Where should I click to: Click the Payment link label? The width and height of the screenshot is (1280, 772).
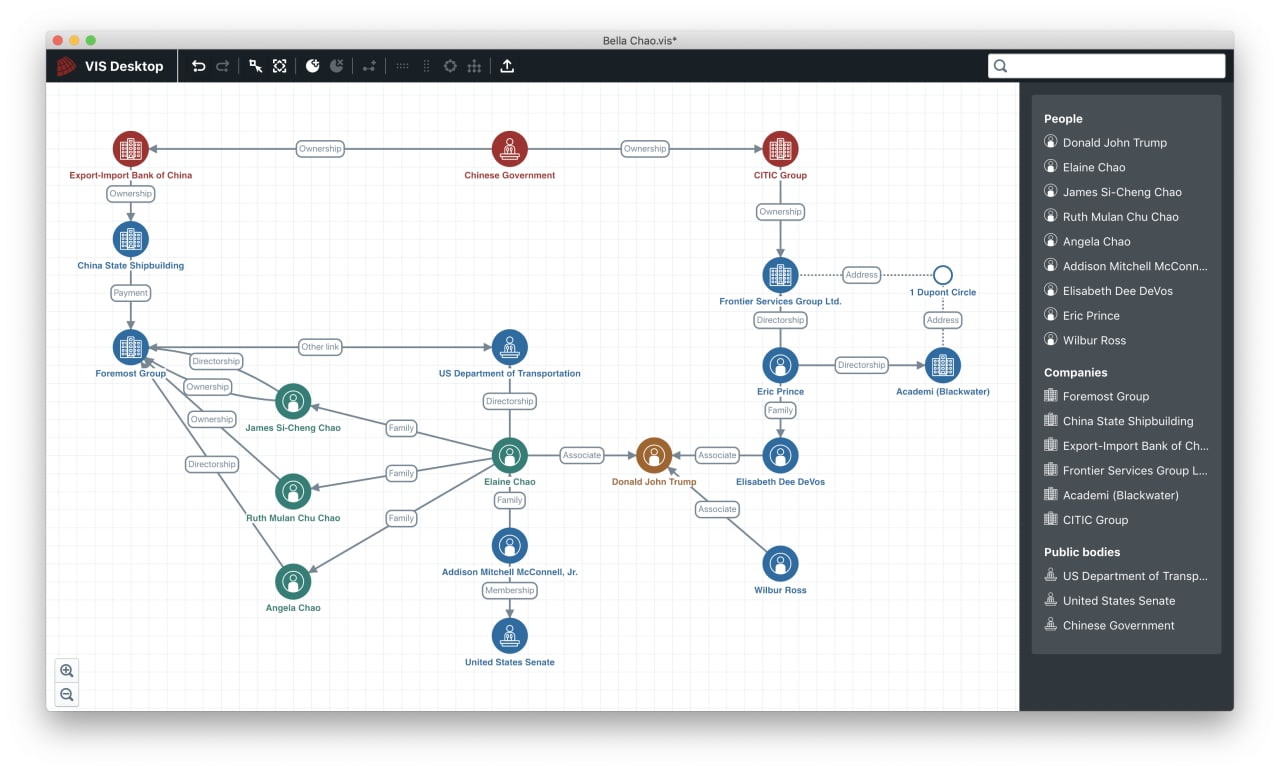coord(130,293)
